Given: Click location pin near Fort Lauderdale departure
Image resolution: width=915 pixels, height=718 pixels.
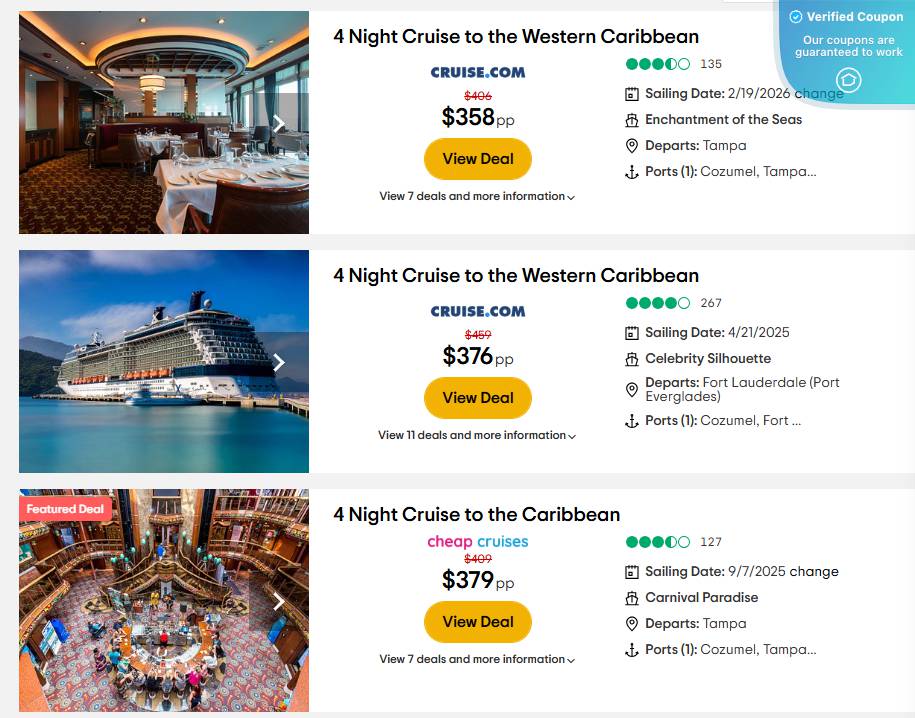Looking at the screenshot, I should coord(632,389).
